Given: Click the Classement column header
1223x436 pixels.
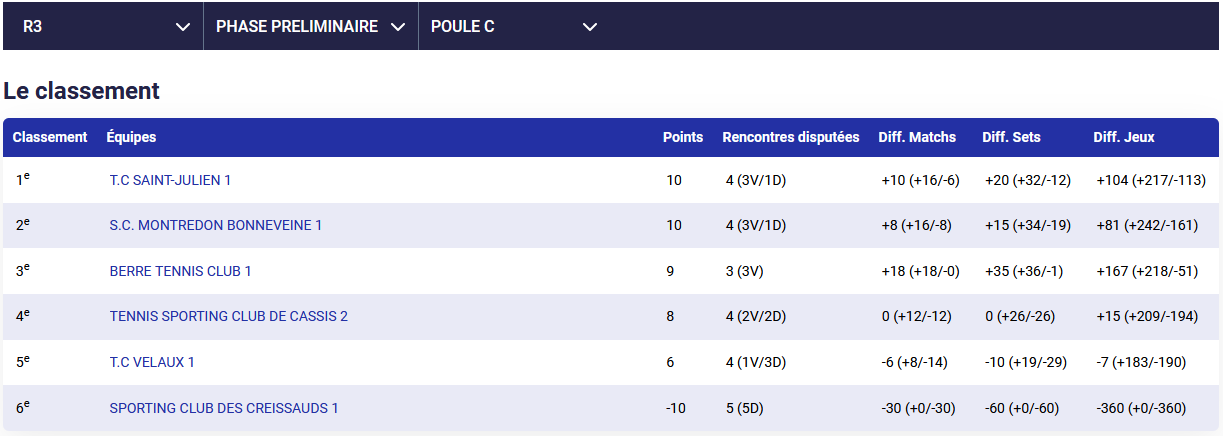Looking at the screenshot, I should coord(50,137).
